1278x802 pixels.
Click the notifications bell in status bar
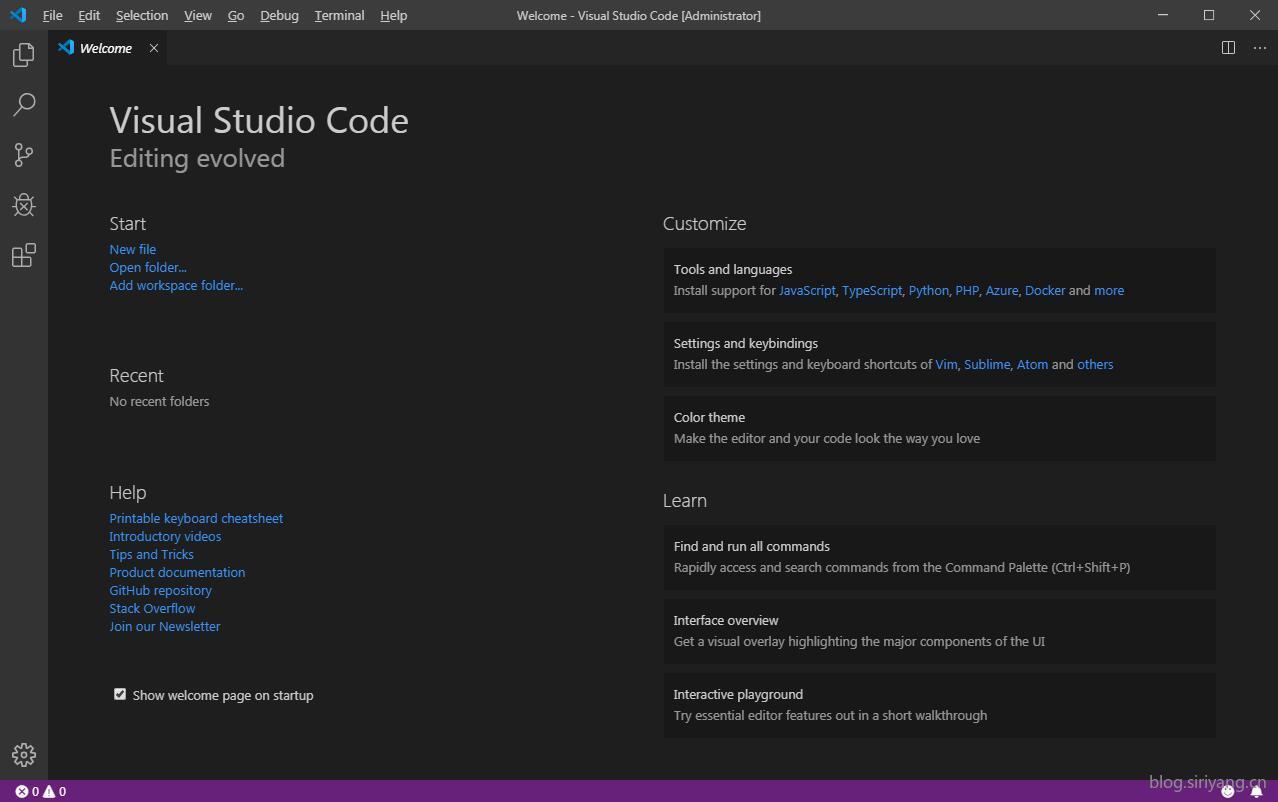(x=1257, y=791)
